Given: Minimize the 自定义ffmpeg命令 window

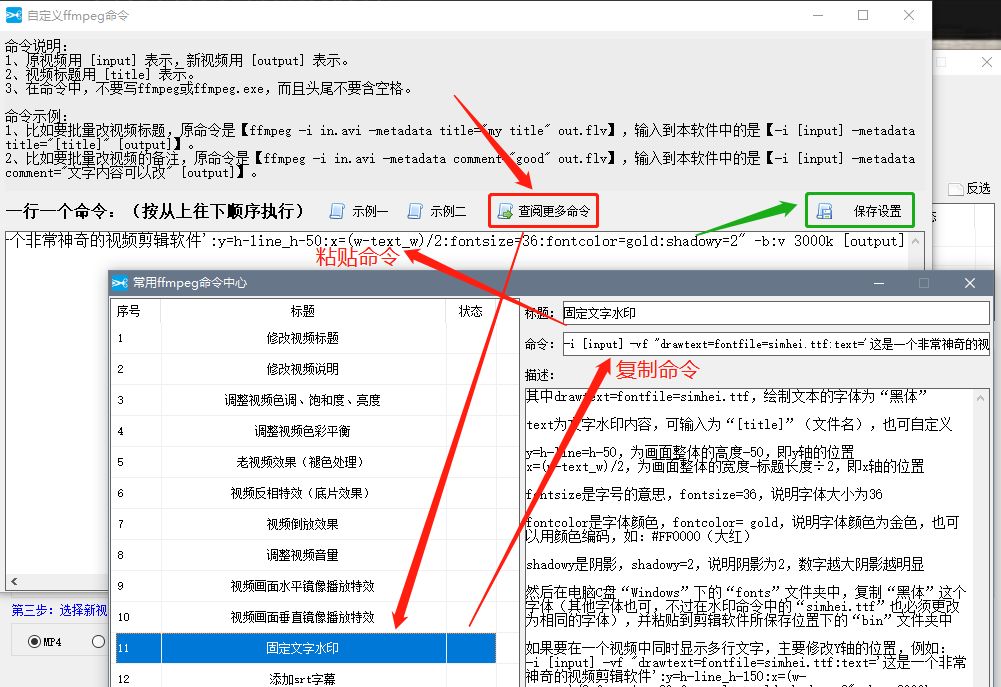Looking at the screenshot, I should coord(818,15).
